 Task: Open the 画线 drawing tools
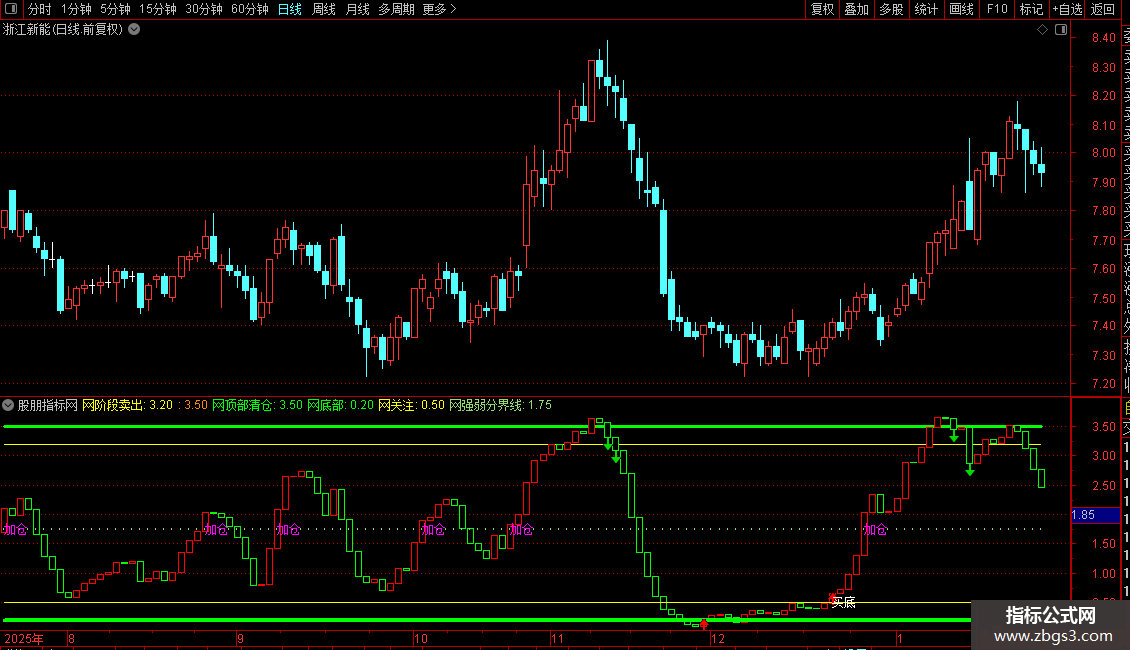[961, 9]
